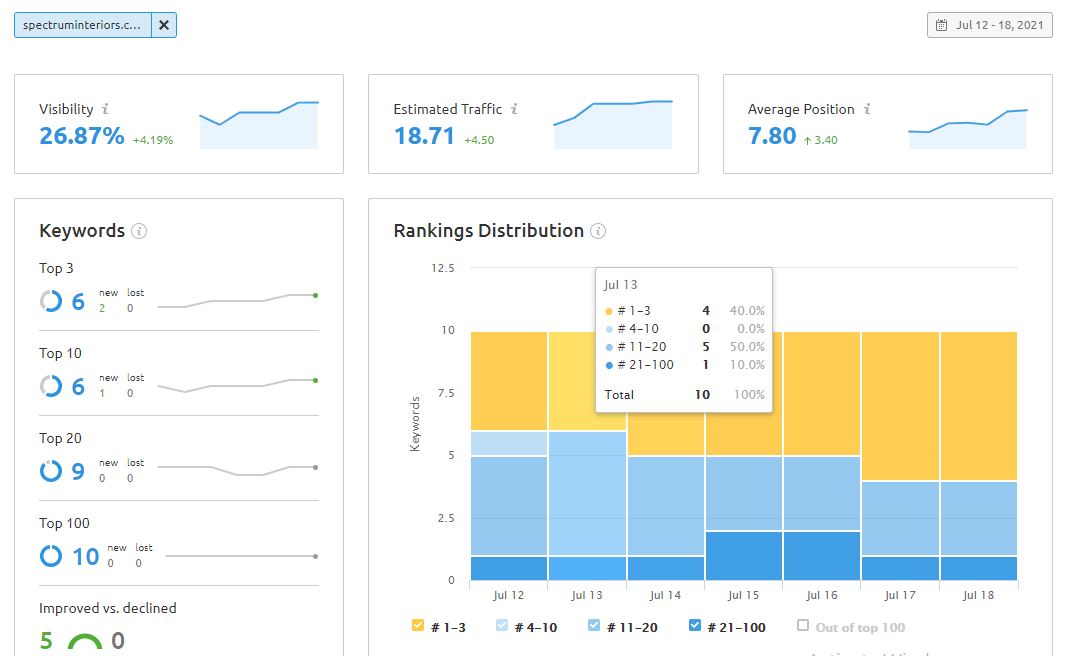Viewport: 1070px width, 656px height.
Task: Click the Top 20 donut chart icon
Action: pos(50,470)
